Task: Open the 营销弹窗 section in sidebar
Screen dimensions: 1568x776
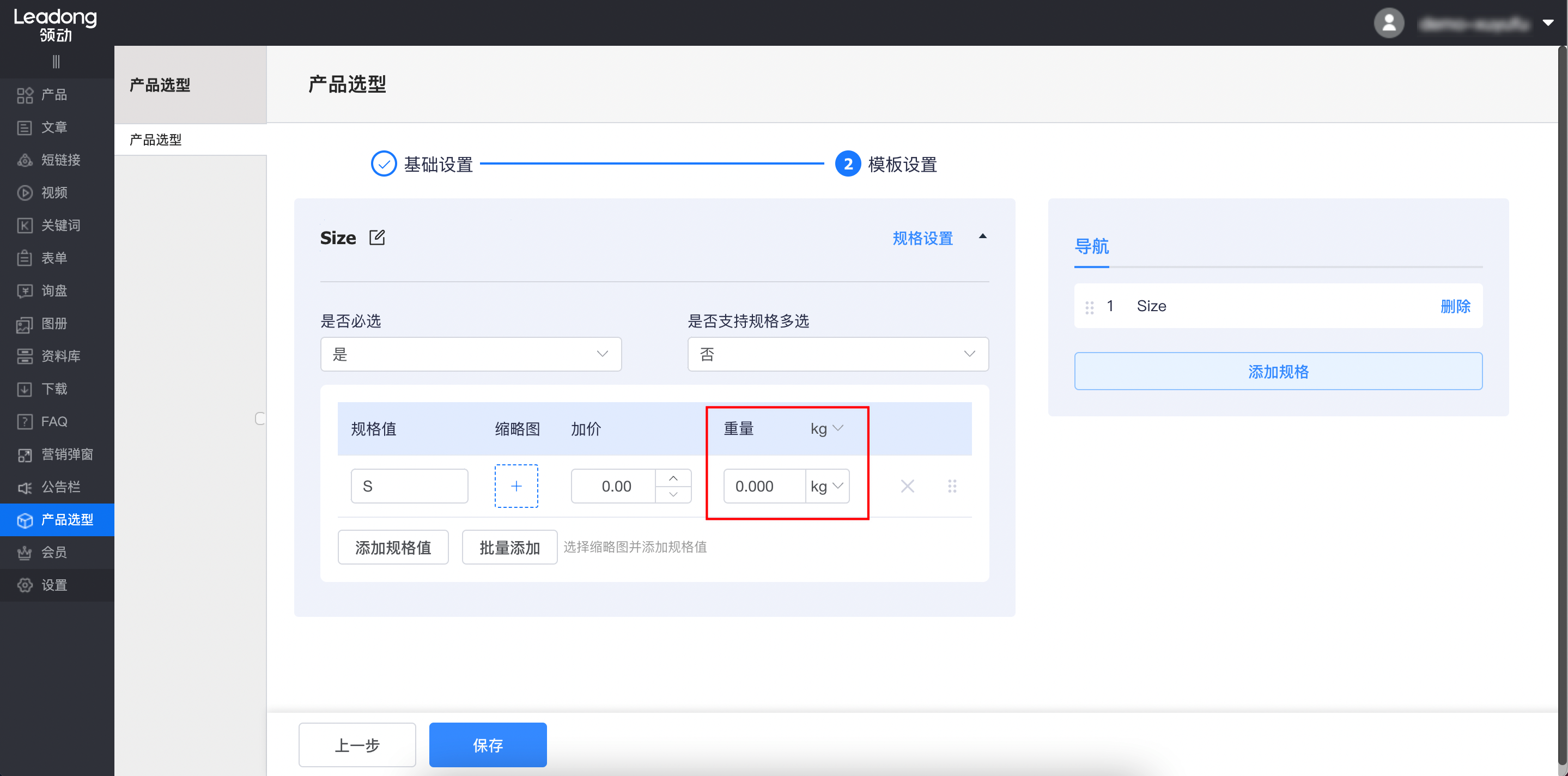Action: tap(67, 454)
